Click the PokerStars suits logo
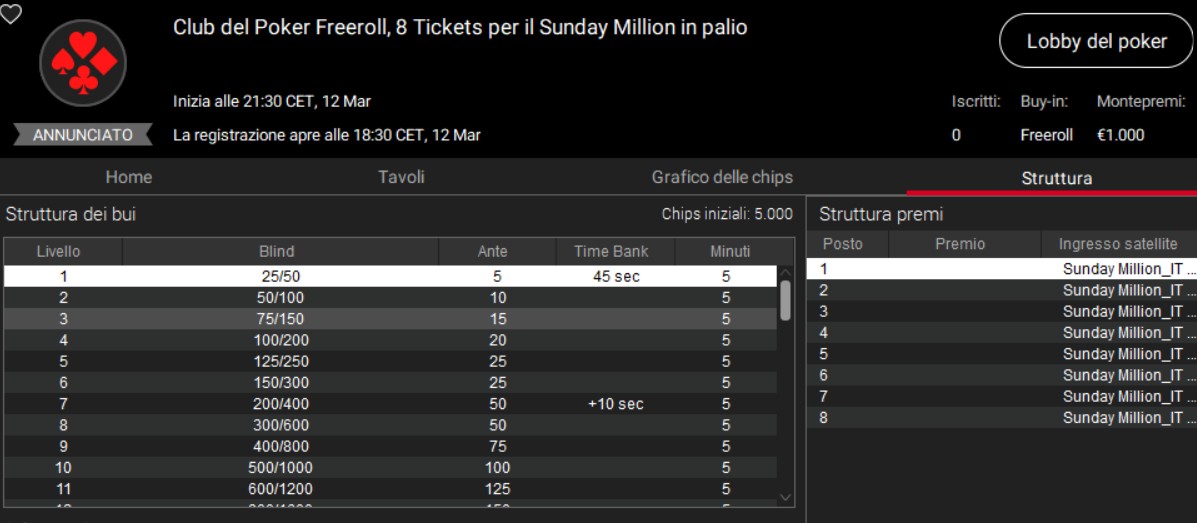Image resolution: width=1197 pixels, height=523 pixels. (x=83, y=64)
